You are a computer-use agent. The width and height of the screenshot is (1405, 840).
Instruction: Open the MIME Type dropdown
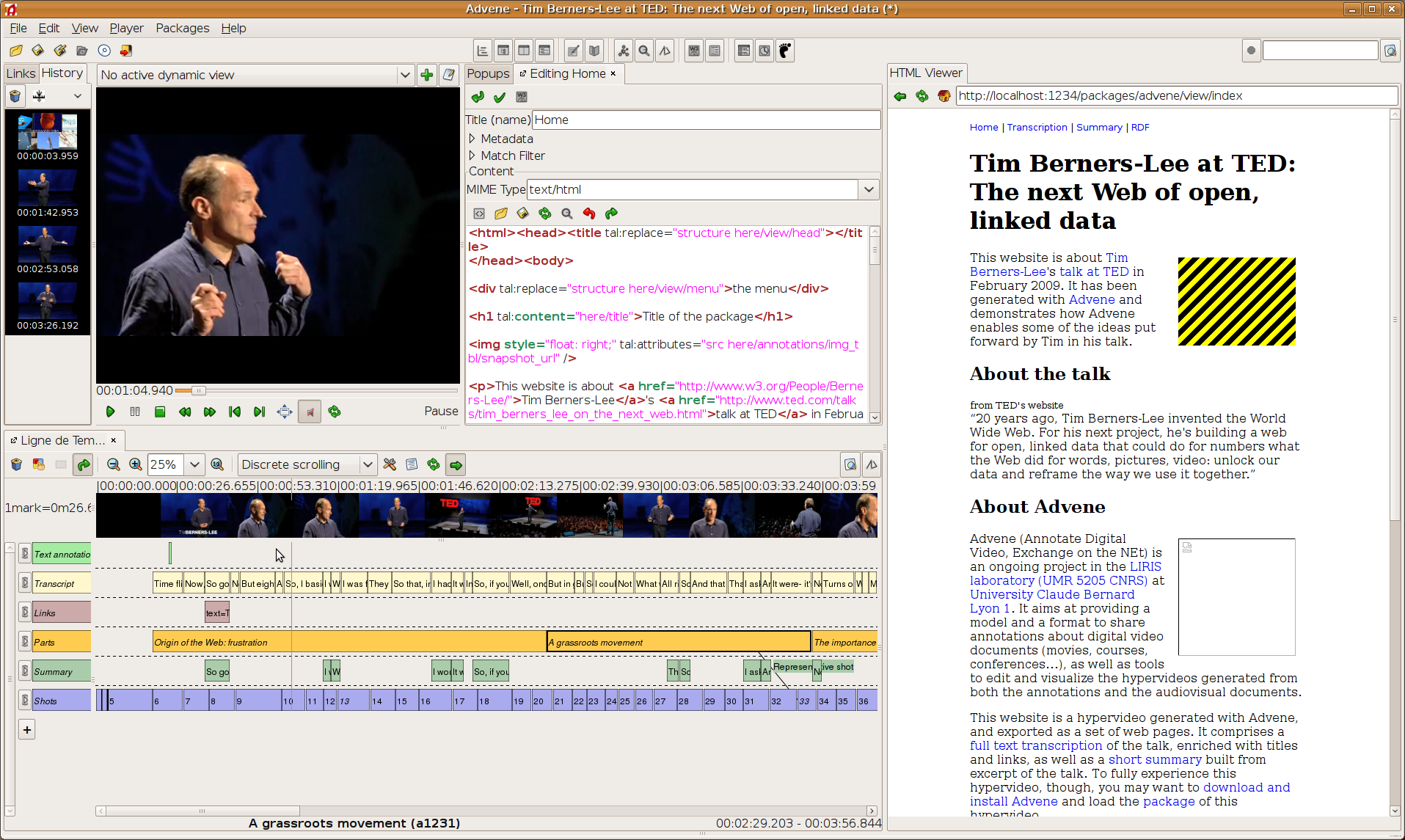[x=869, y=189]
